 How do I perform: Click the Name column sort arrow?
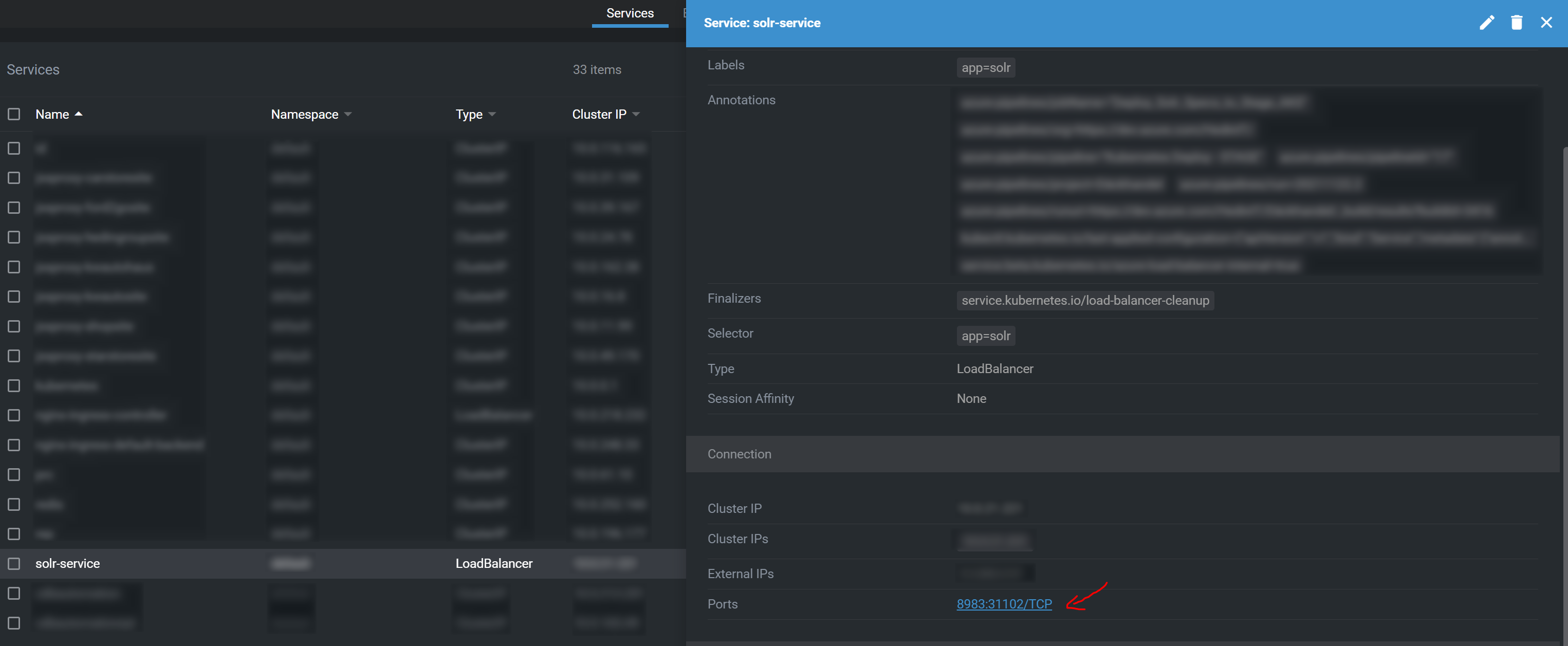click(x=79, y=114)
